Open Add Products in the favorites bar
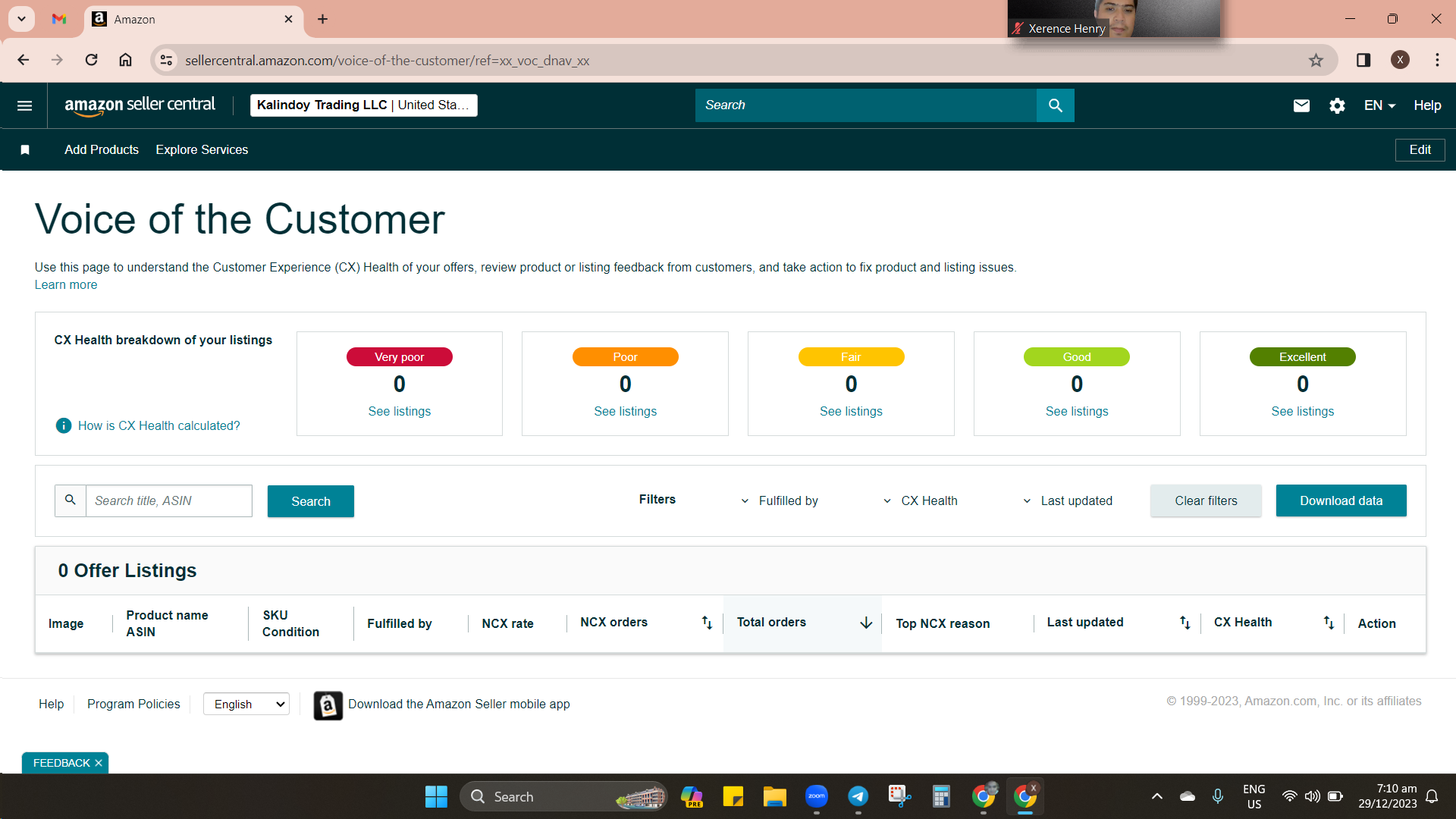The width and height of the screenshot is (1456, 819). (102, 150)
